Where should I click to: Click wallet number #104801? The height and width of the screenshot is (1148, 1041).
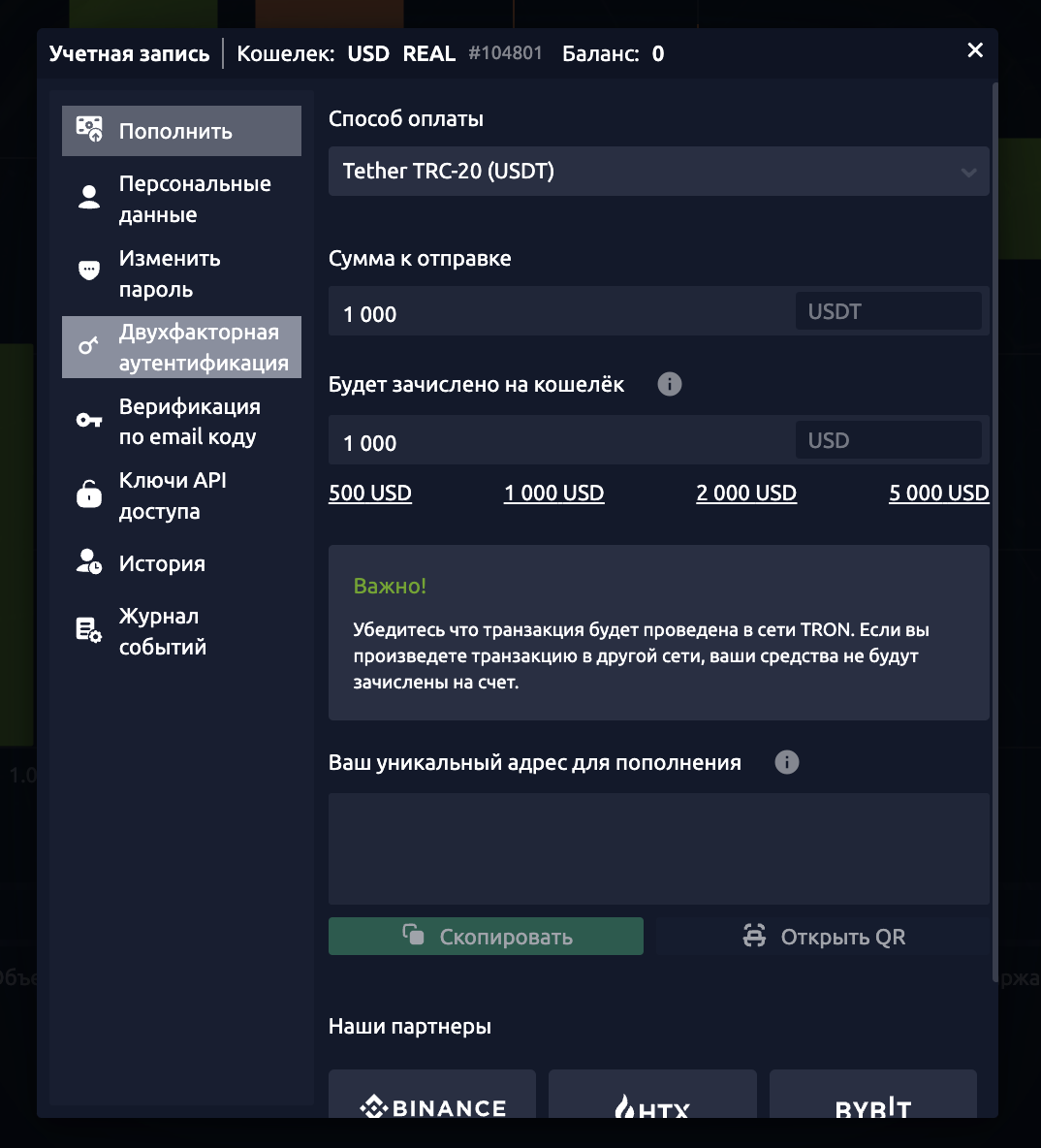point(505,52)
